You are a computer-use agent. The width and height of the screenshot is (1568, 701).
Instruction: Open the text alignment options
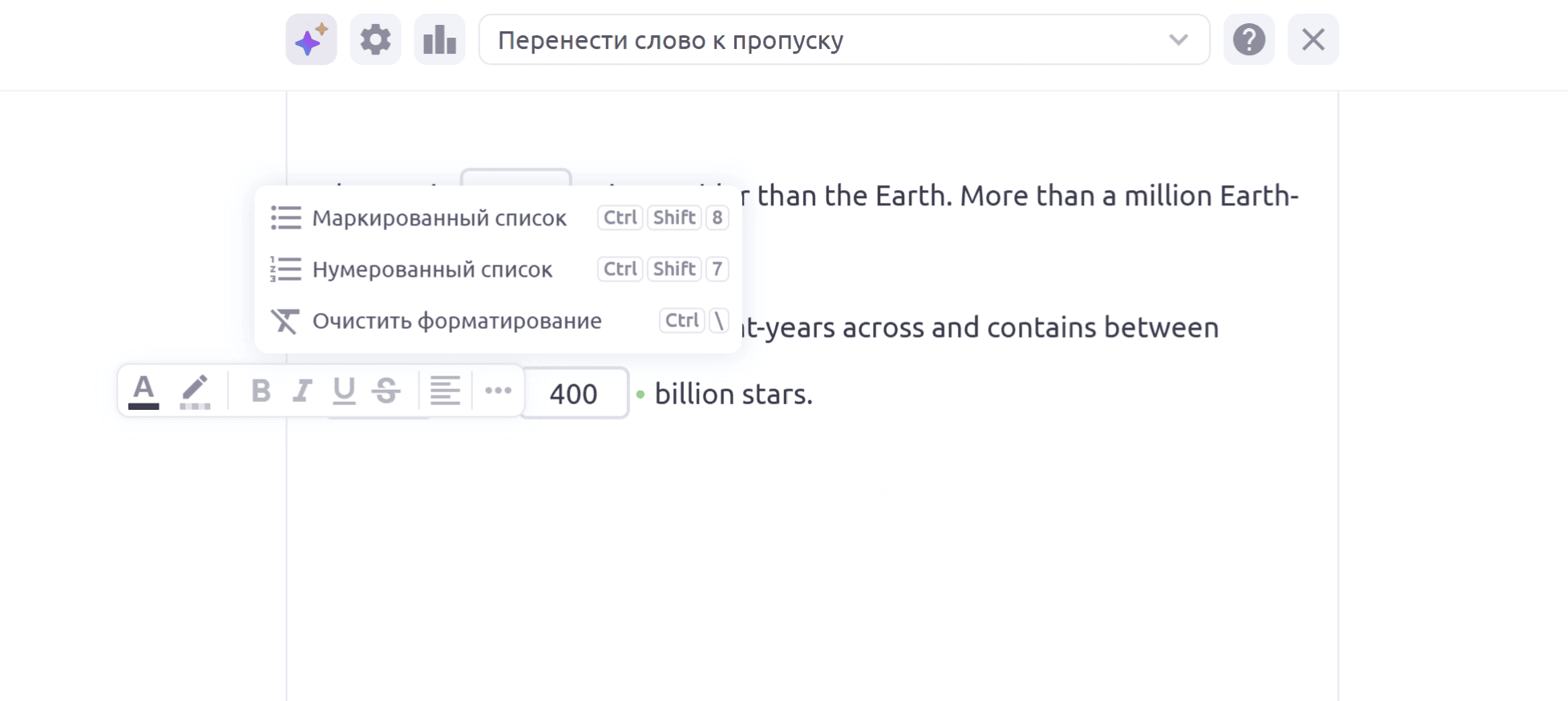445,391
